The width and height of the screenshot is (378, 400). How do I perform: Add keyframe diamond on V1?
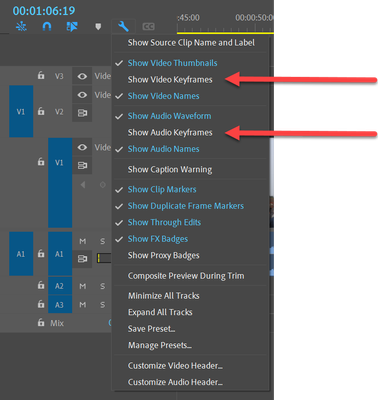click(103, 184)
